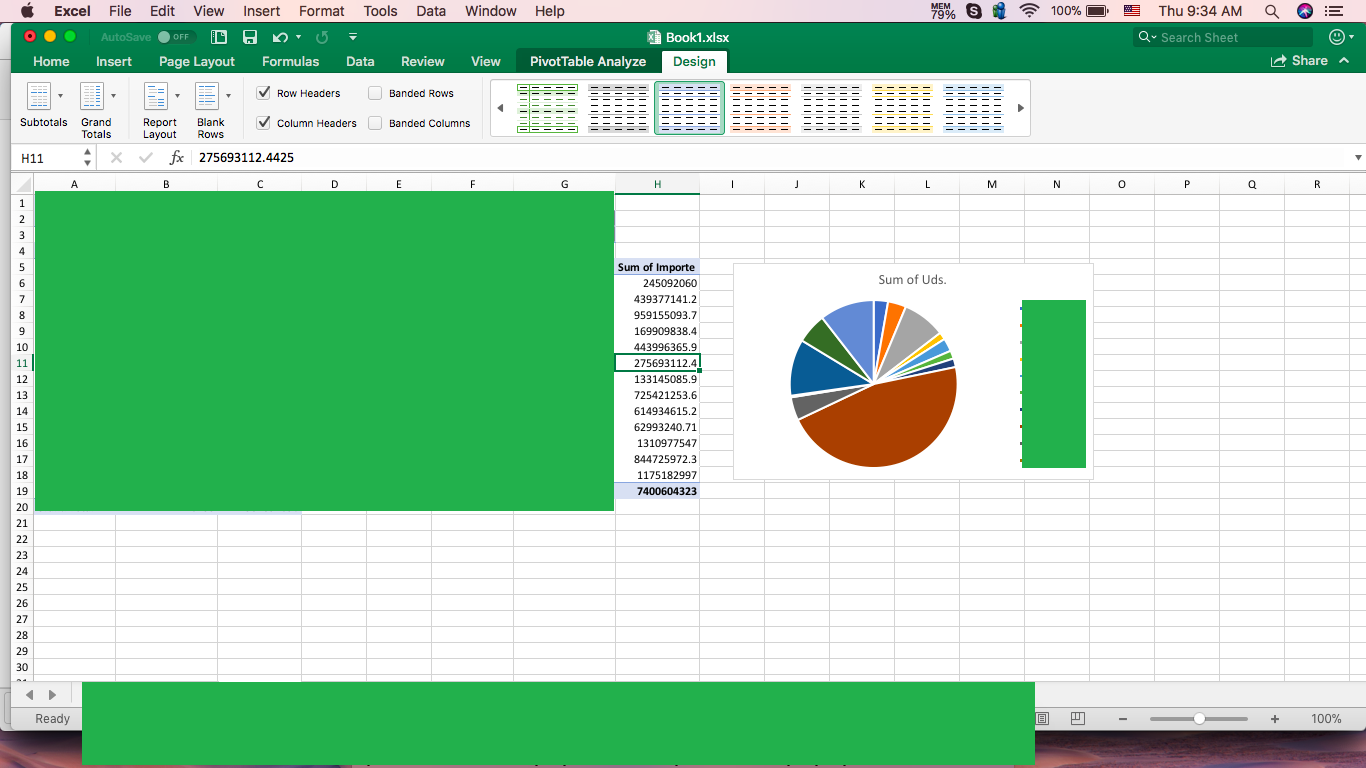Open the Home ribbon tab
1366x768 pixels.
click(51, 61)
